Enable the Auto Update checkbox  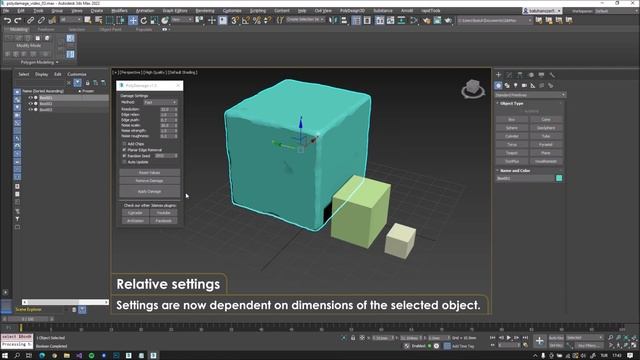[x=124, y=162]
